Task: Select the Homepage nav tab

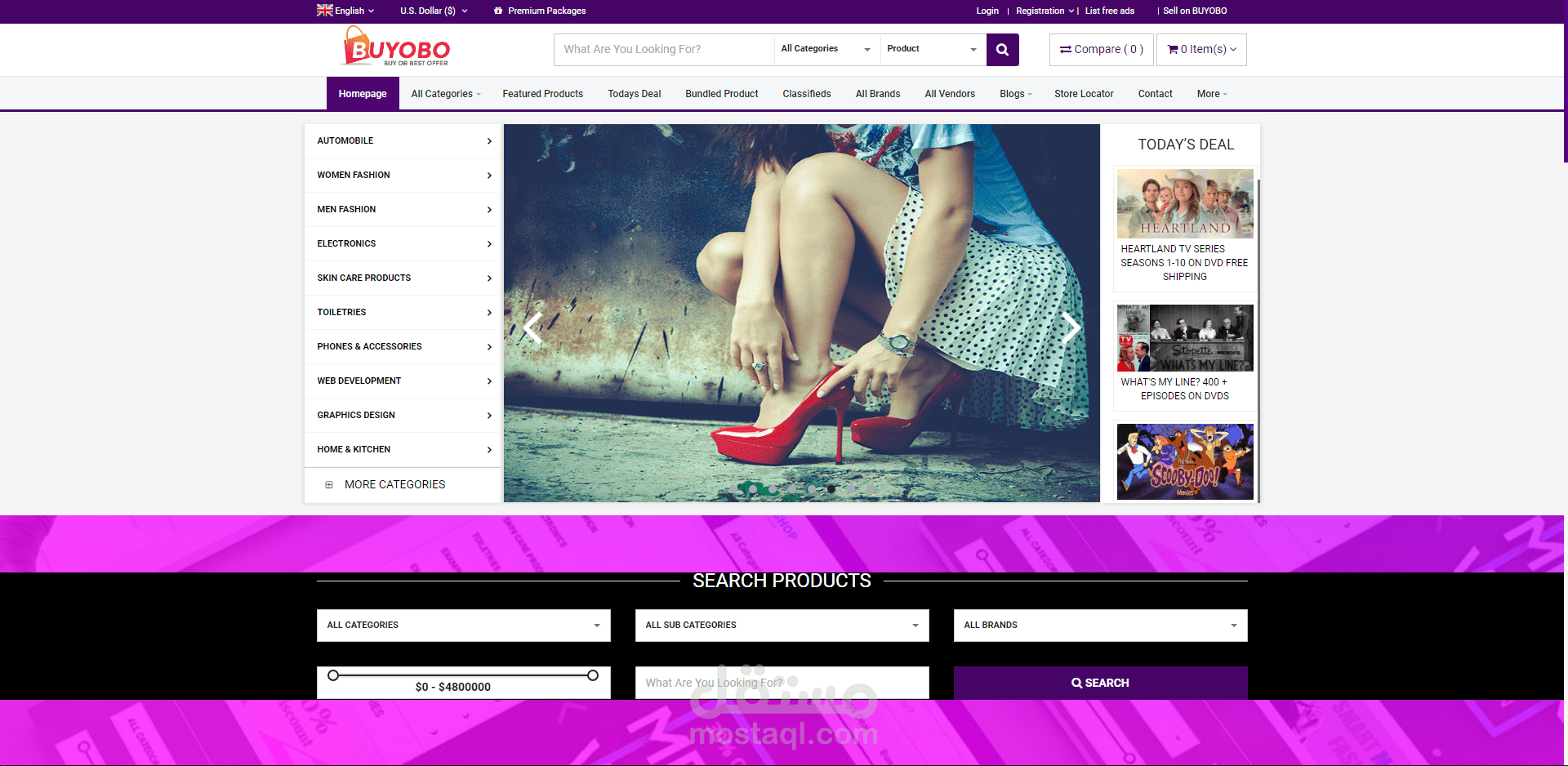Action: (x=363, y=94)
